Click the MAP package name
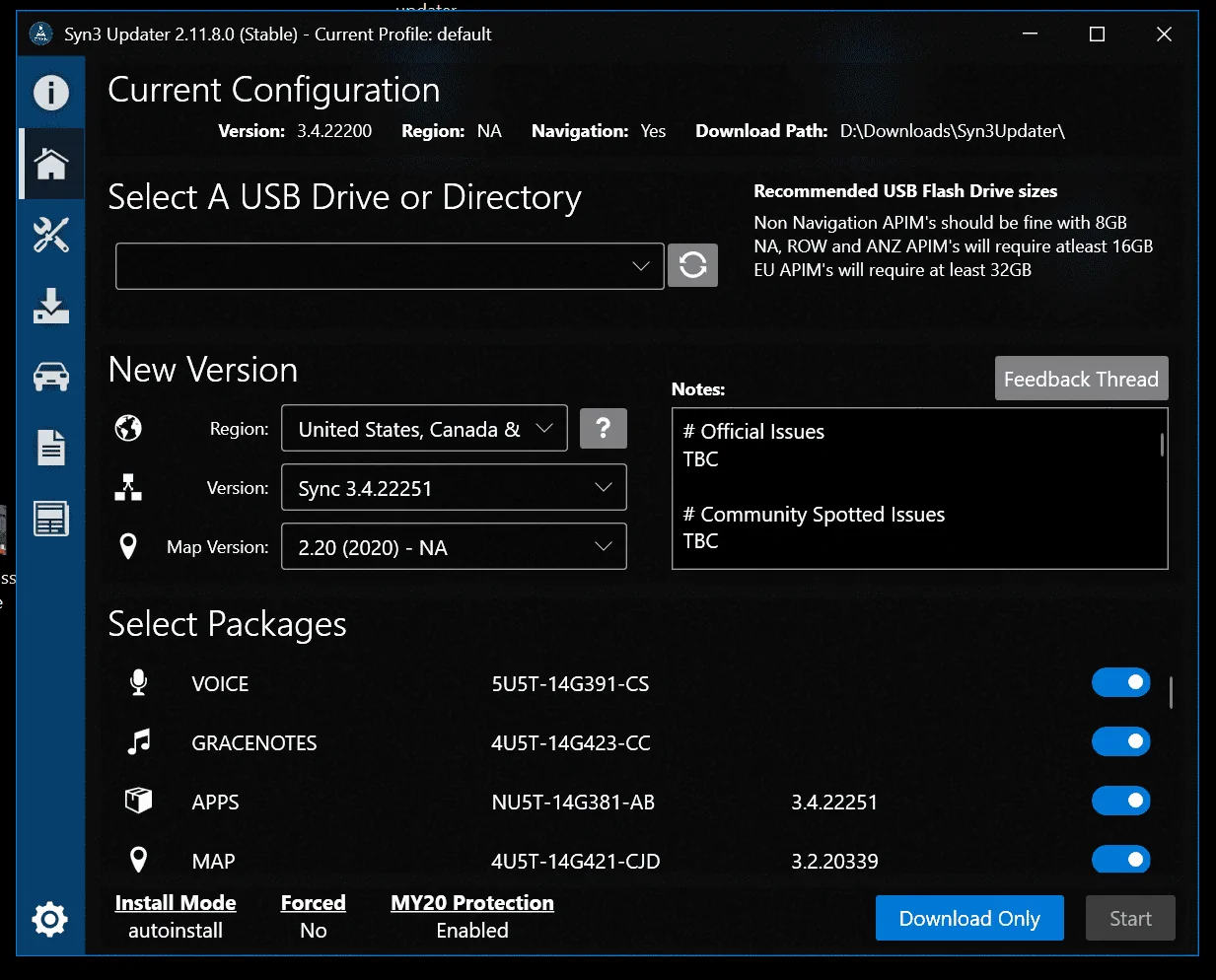The height and width of the screenshot is (980, 1216). [x=213, y=862]
